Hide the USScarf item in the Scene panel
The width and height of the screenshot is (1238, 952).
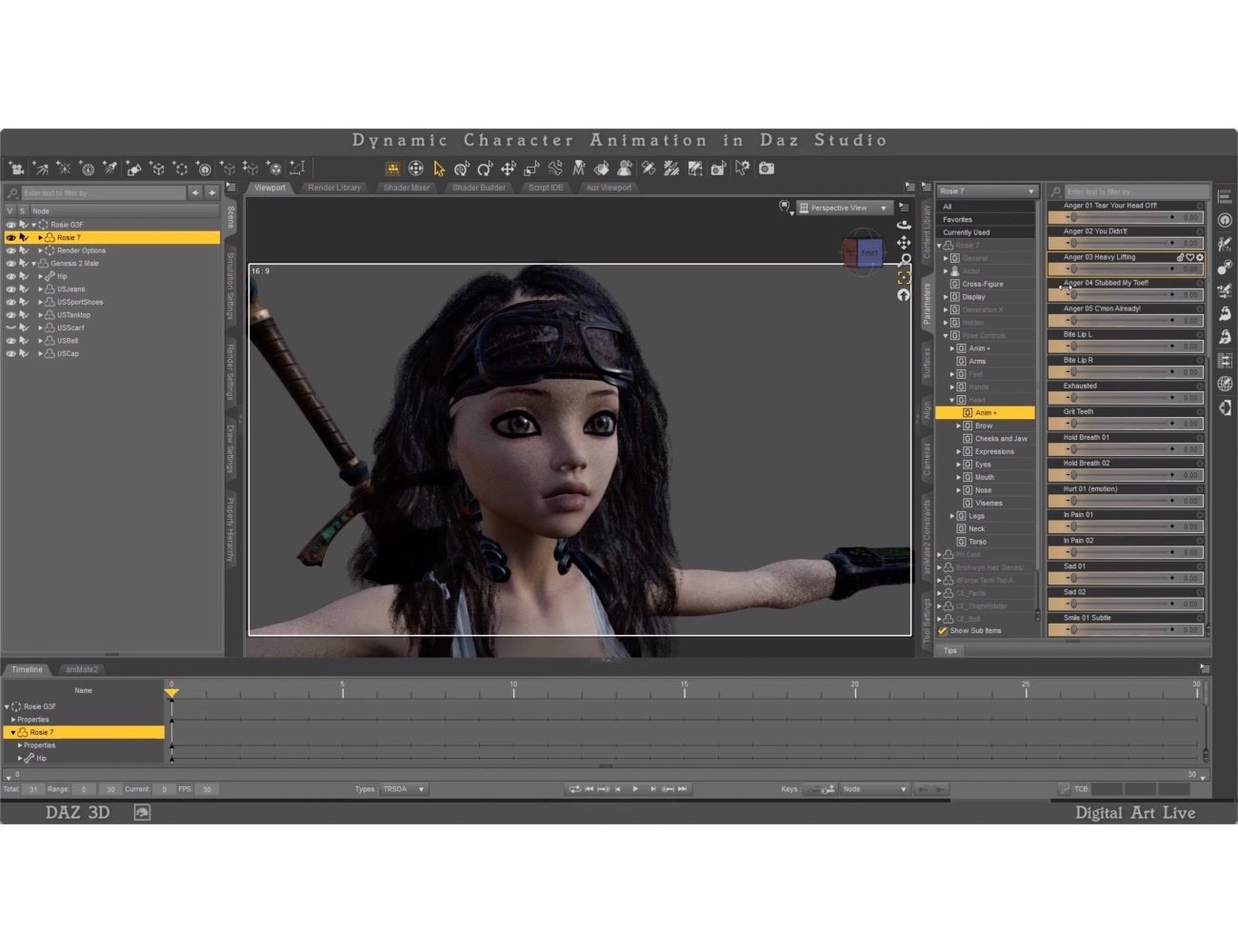coord(10,327)
